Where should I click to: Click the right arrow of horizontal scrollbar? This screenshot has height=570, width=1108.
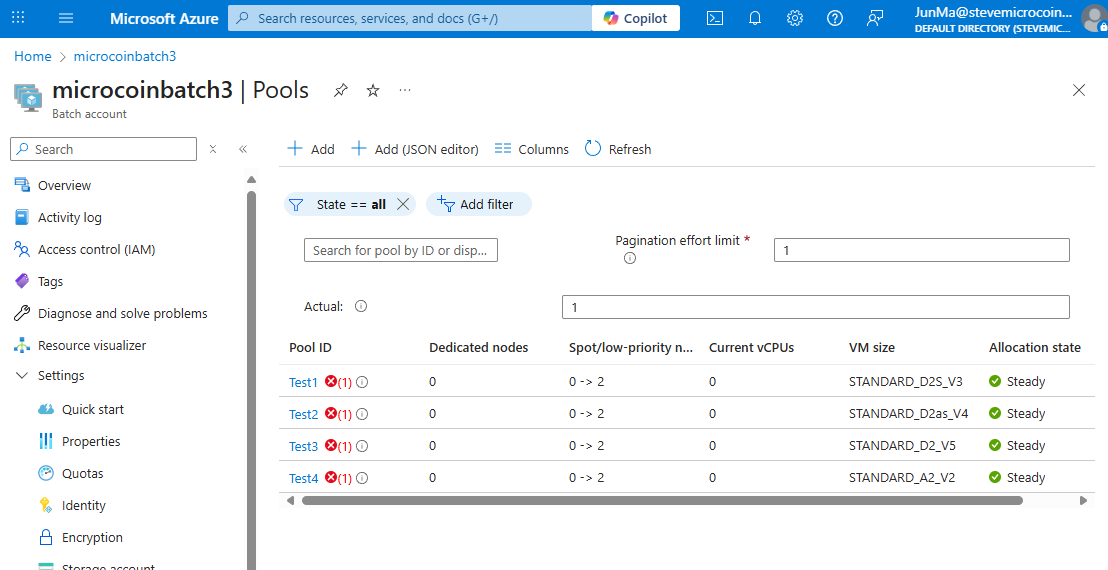click(1083, 501)
